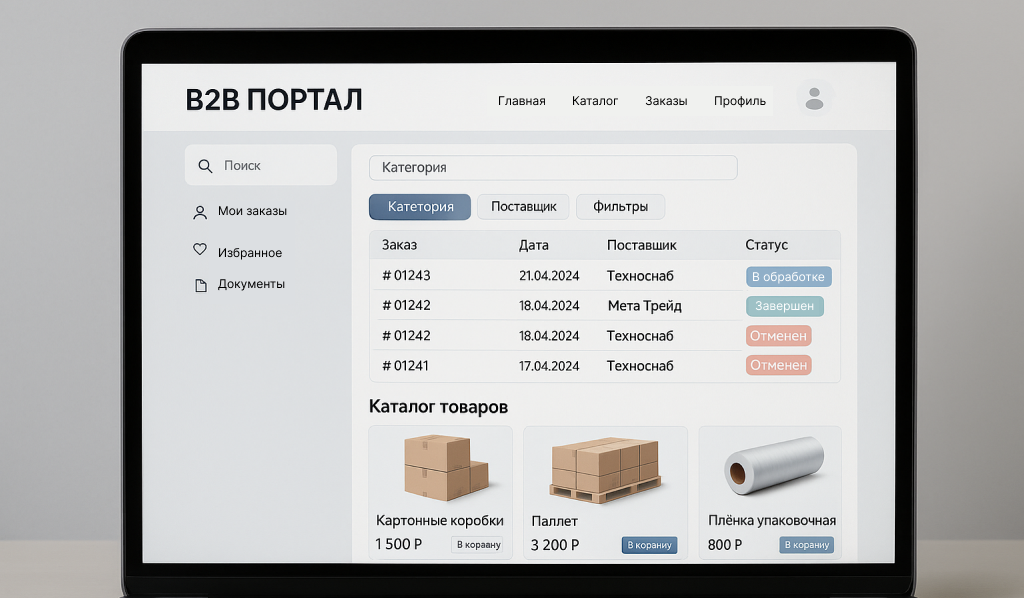Viewport: 1024px width, 598px height.
Task: Open the Главная menu item
Action: point(521,101)
